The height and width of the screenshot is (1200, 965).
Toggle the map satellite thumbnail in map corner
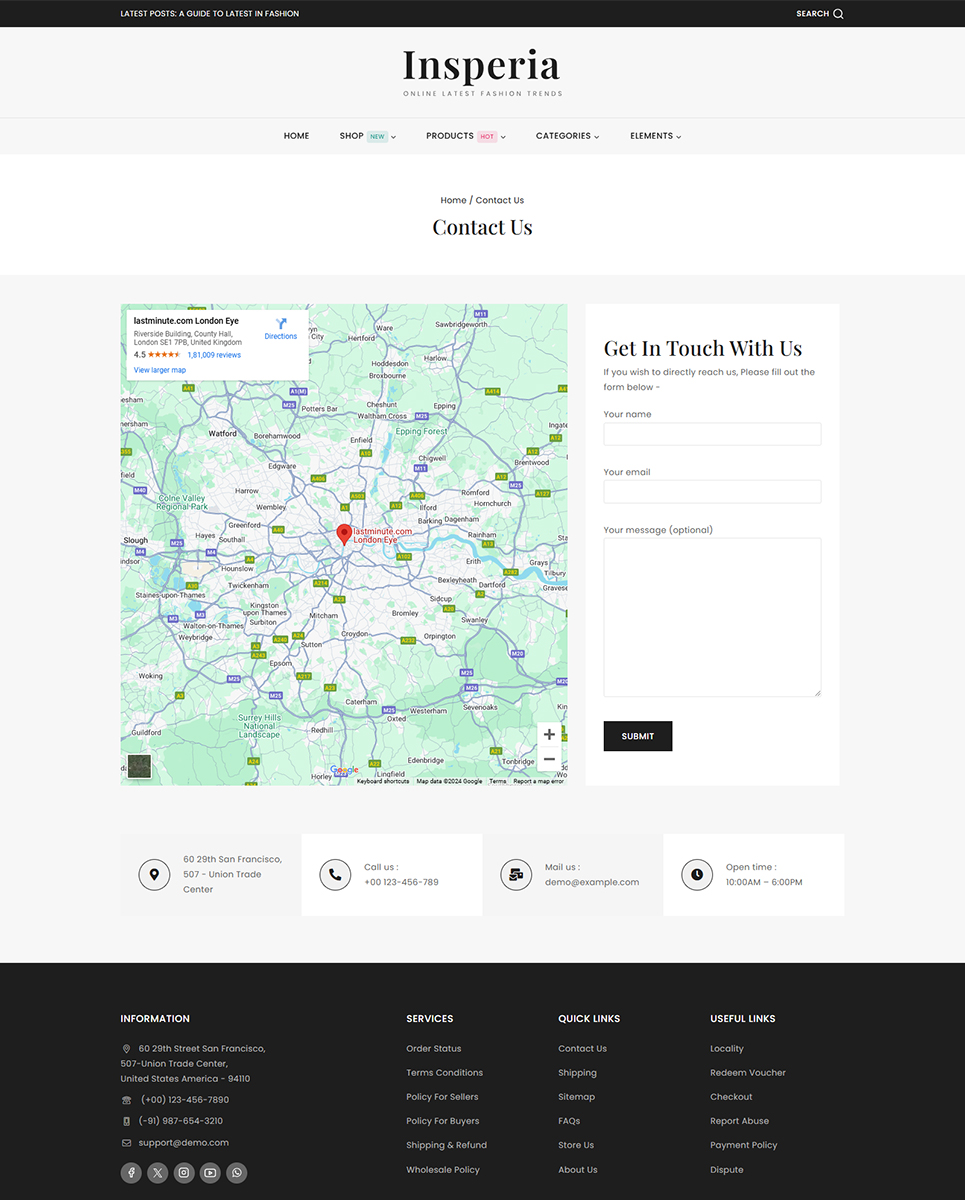point(138,766)
